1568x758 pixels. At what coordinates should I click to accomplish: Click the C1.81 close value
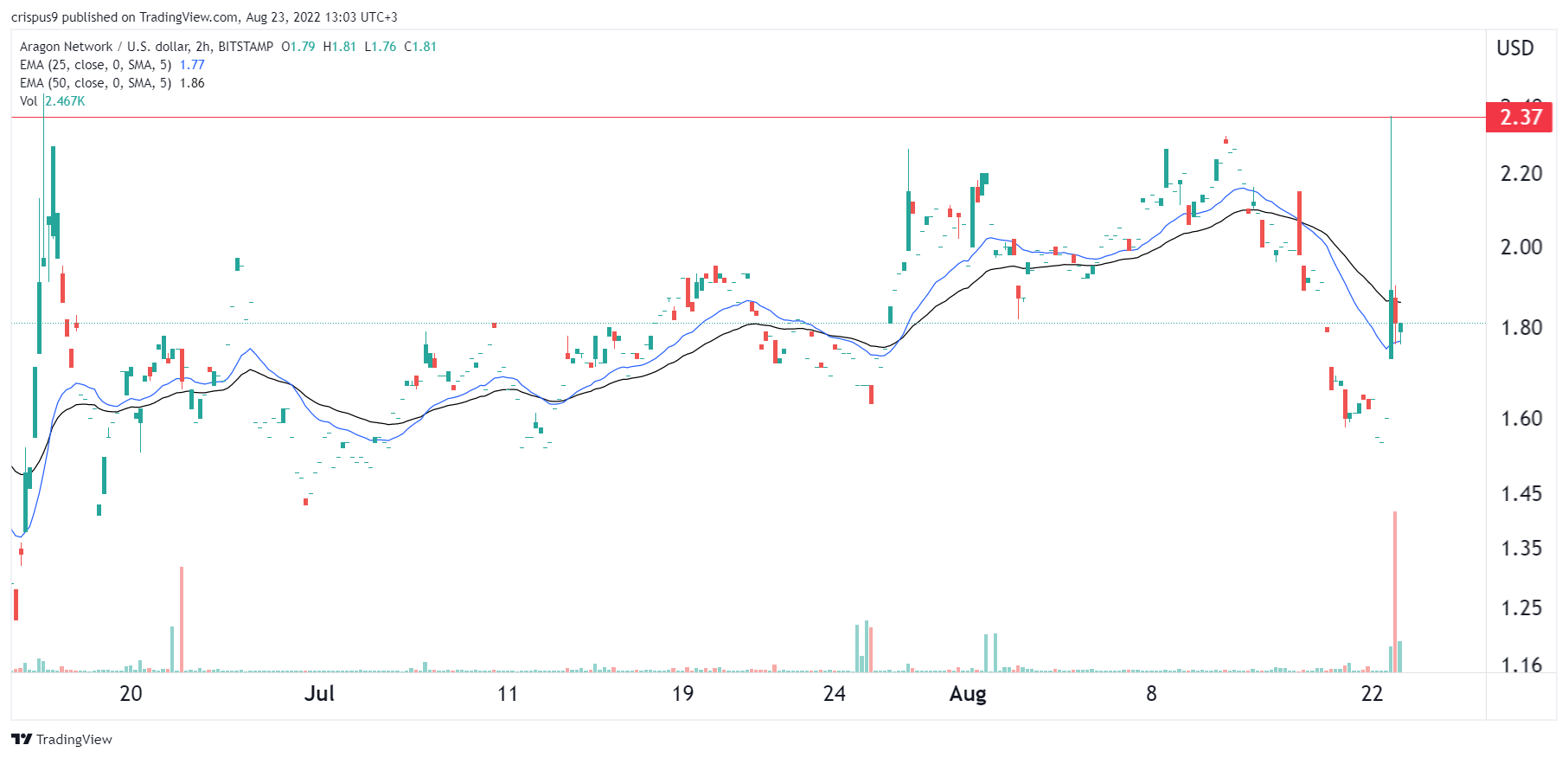[x=420, y=47]
